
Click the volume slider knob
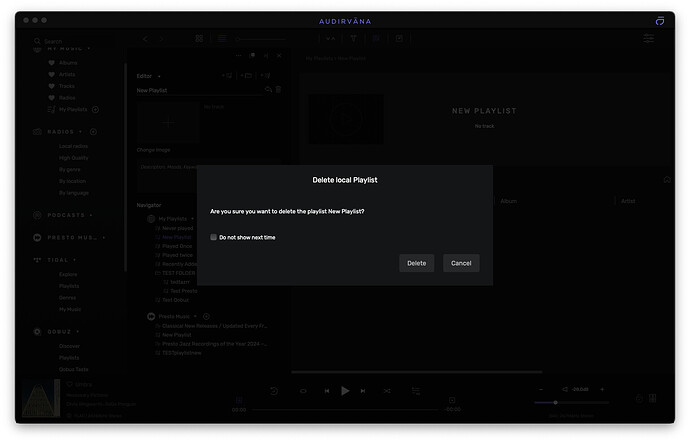coord(555,402)
